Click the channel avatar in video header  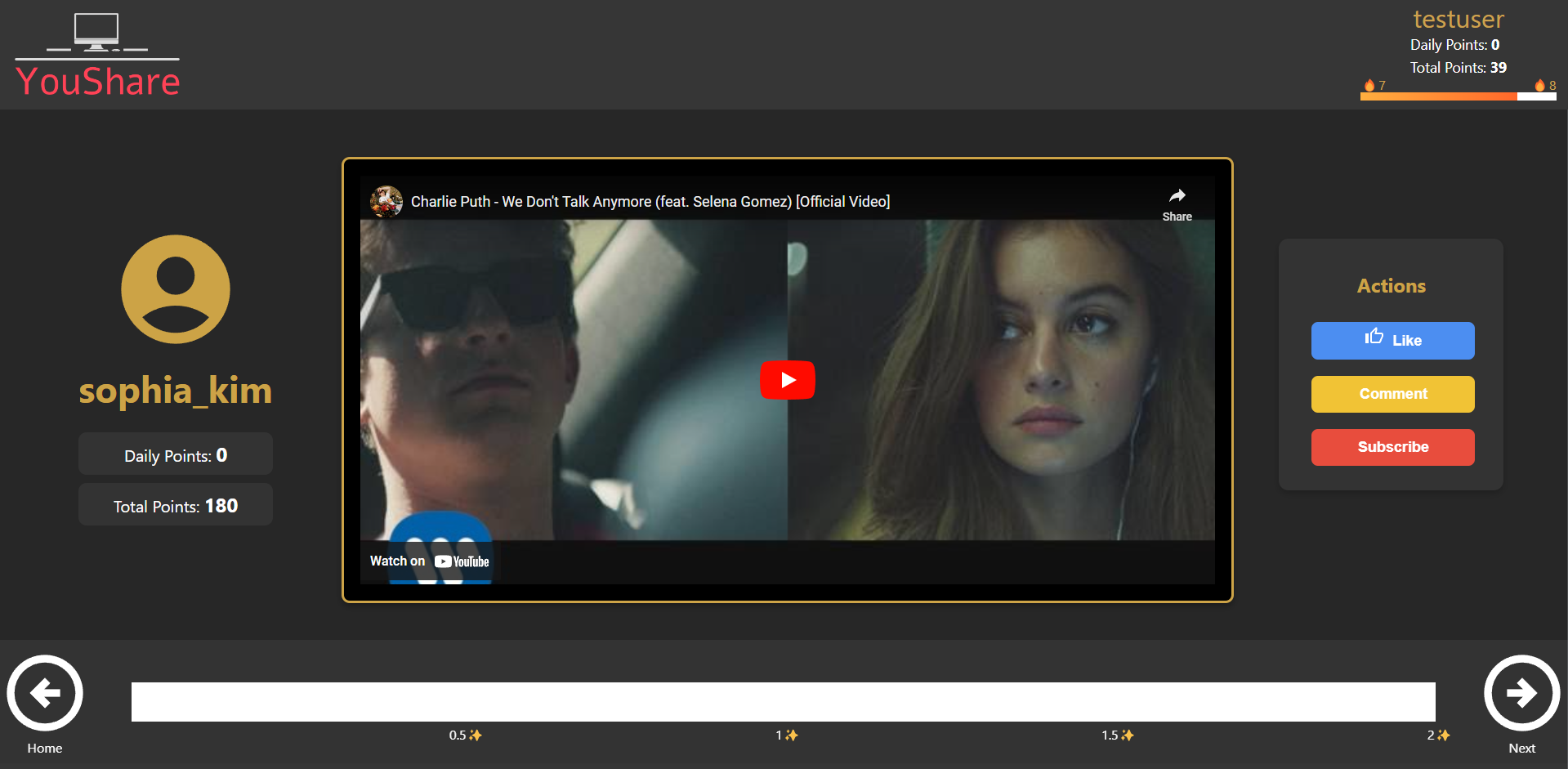[386, 201]
